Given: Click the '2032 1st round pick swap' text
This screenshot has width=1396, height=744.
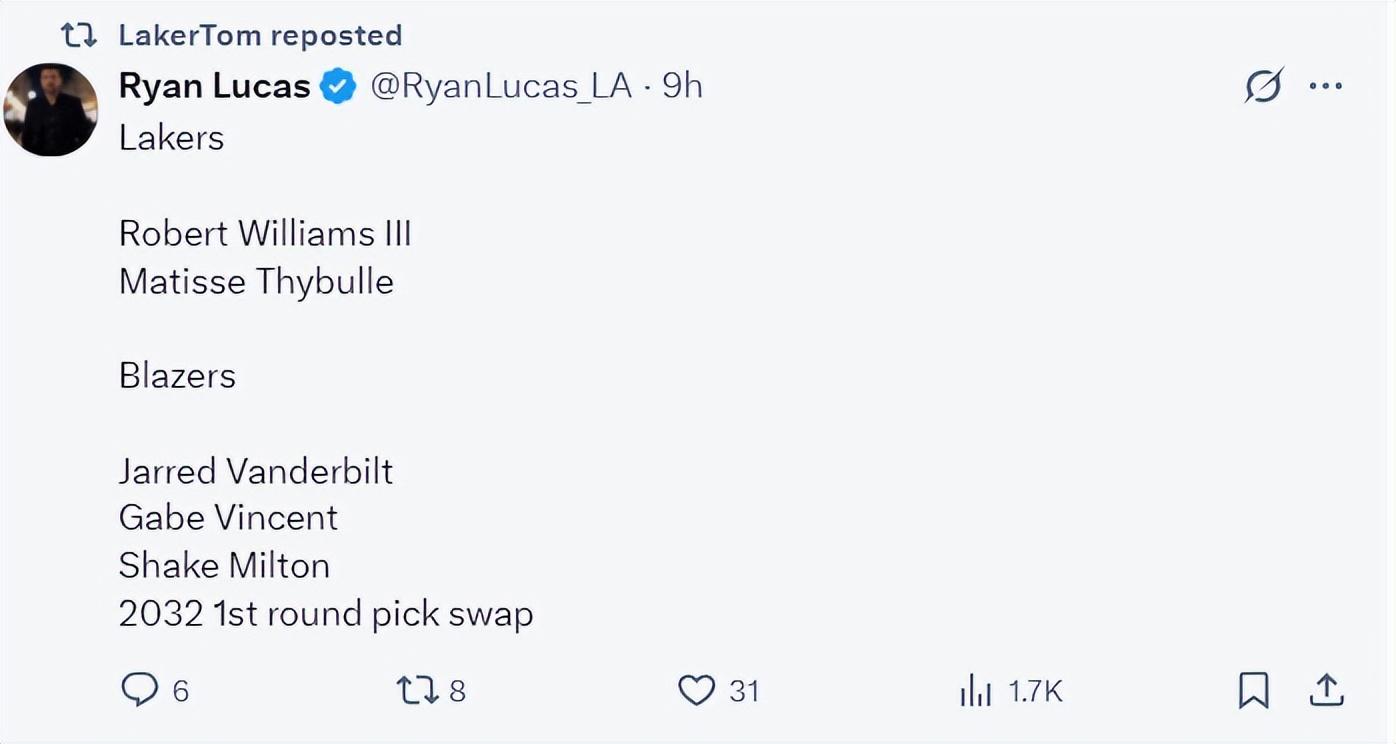Looking at the screenshot, I should click(326, 613).
